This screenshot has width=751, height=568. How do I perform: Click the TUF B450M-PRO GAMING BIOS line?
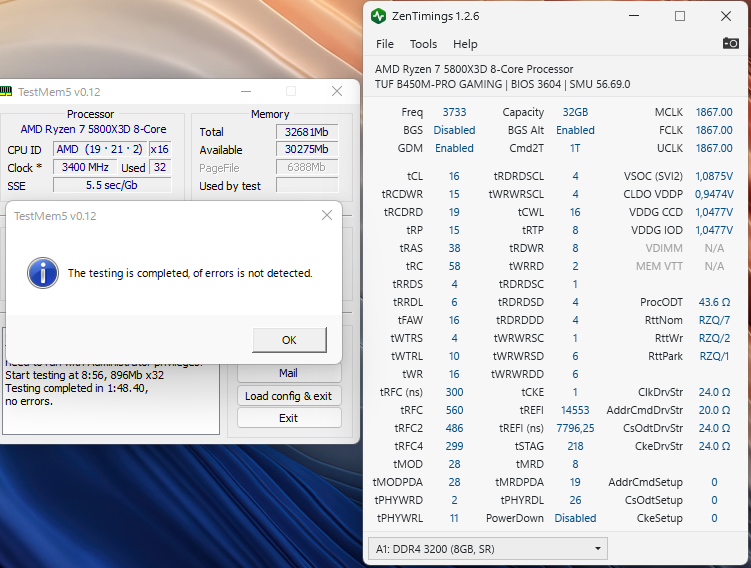[x=502, y=84]
